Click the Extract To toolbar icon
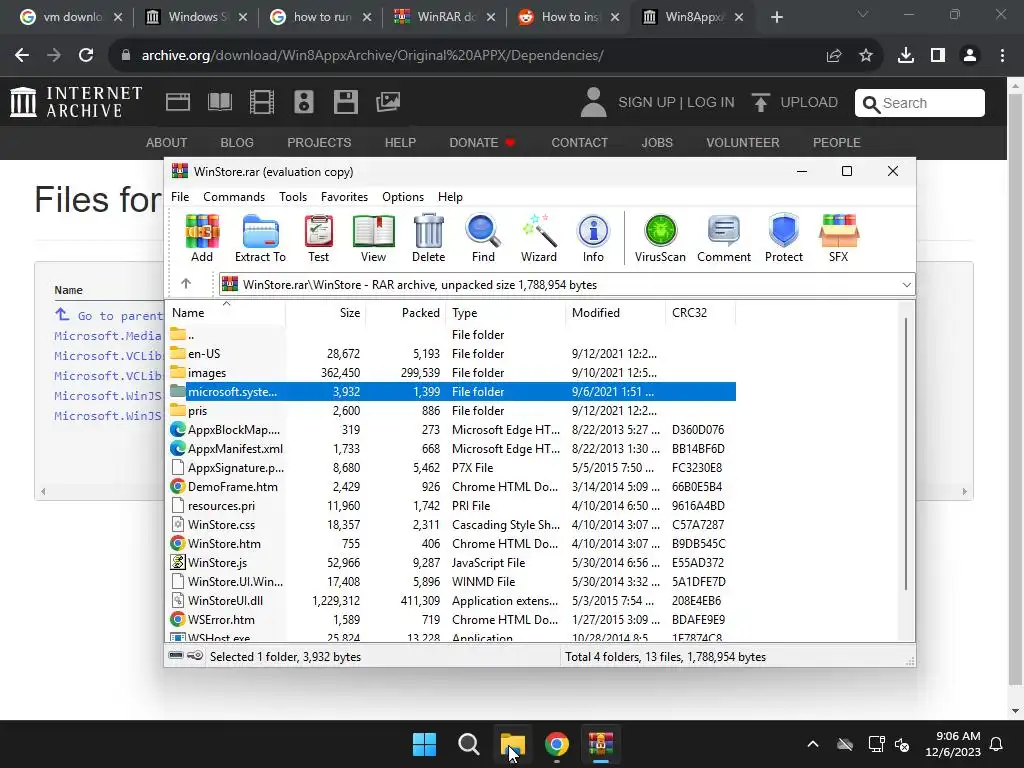1024x768 pixels. pos(260,238)
